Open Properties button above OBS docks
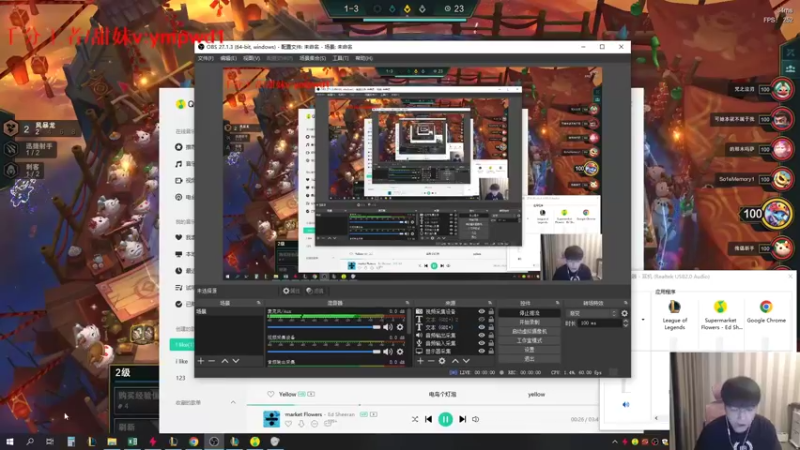 tap(291, 291)
